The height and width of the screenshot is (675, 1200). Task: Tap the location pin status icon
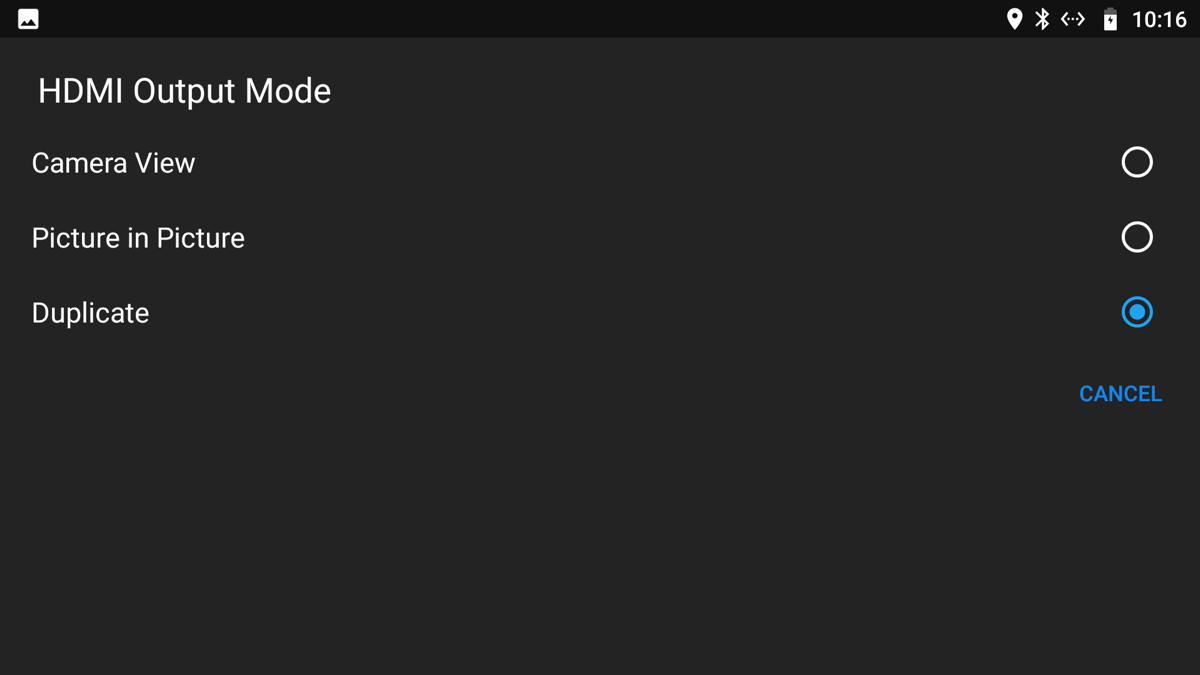[1014, 19]
